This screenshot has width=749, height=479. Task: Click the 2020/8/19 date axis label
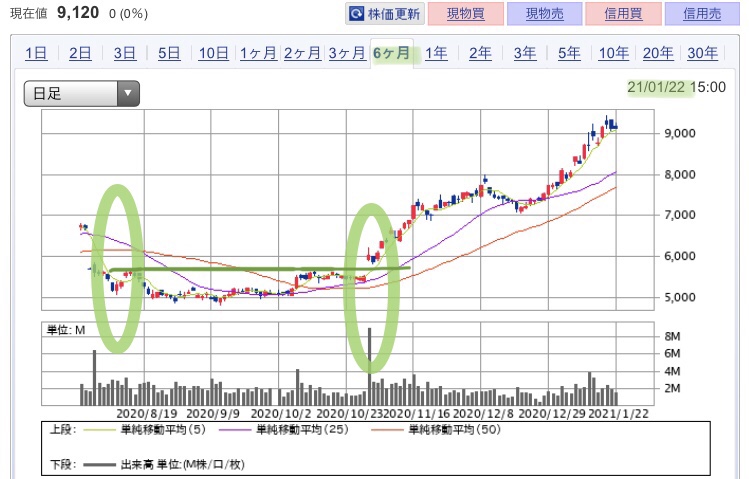[147, 414]
